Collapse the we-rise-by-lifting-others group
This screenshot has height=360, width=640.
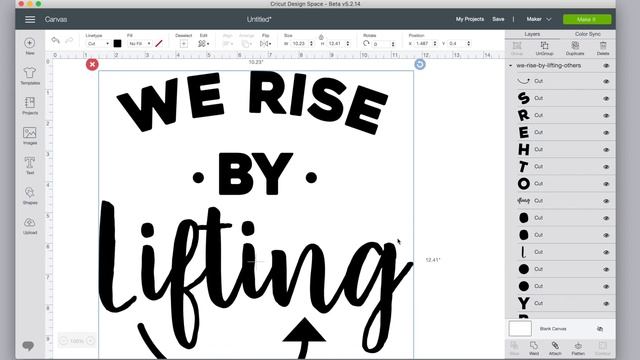pos(510,66)
